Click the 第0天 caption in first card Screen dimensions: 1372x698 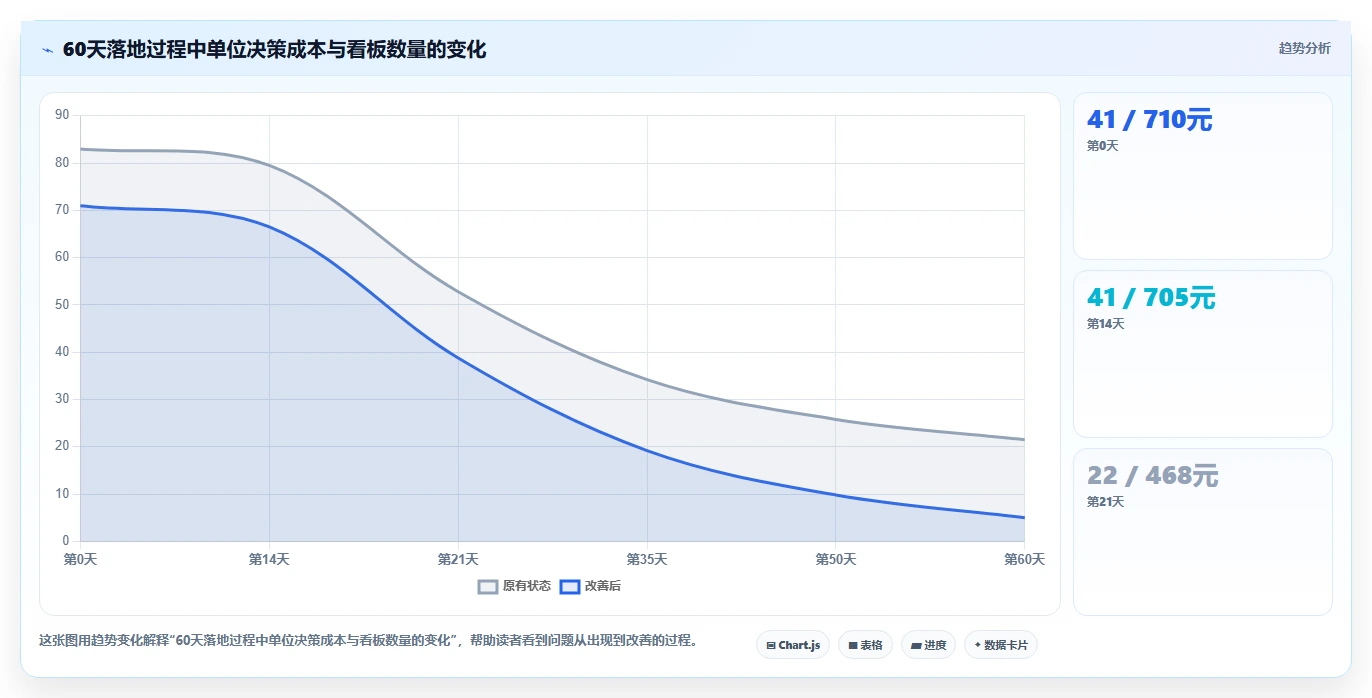[1102, 146]
